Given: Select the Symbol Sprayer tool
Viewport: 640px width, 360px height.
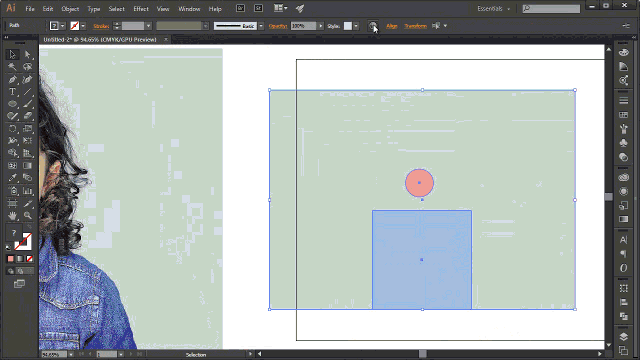Looking at the screenshot, I should click(12, 191).
